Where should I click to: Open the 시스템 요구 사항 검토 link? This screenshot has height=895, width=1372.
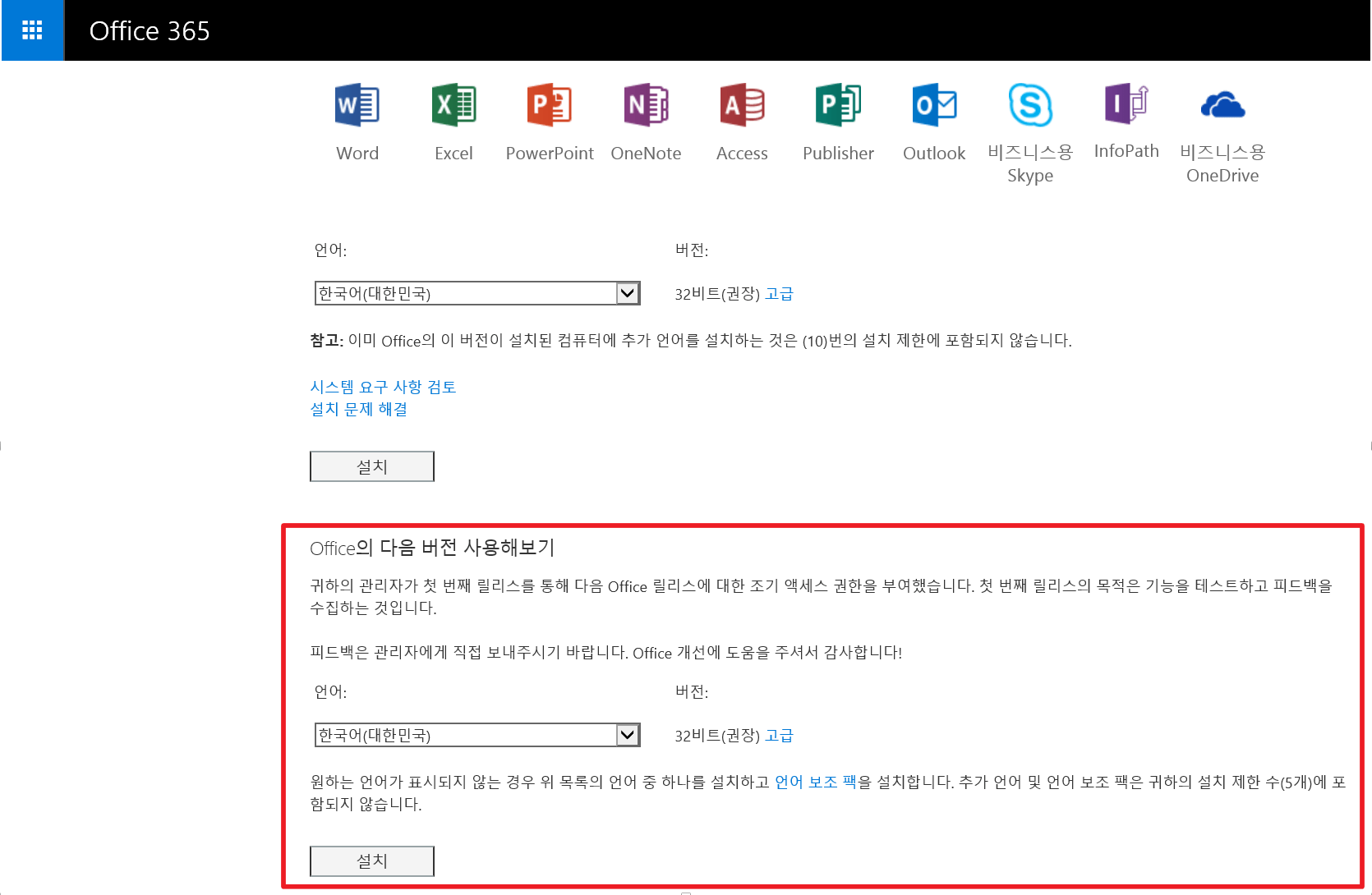pyautogui.click(x=383, y=387)
